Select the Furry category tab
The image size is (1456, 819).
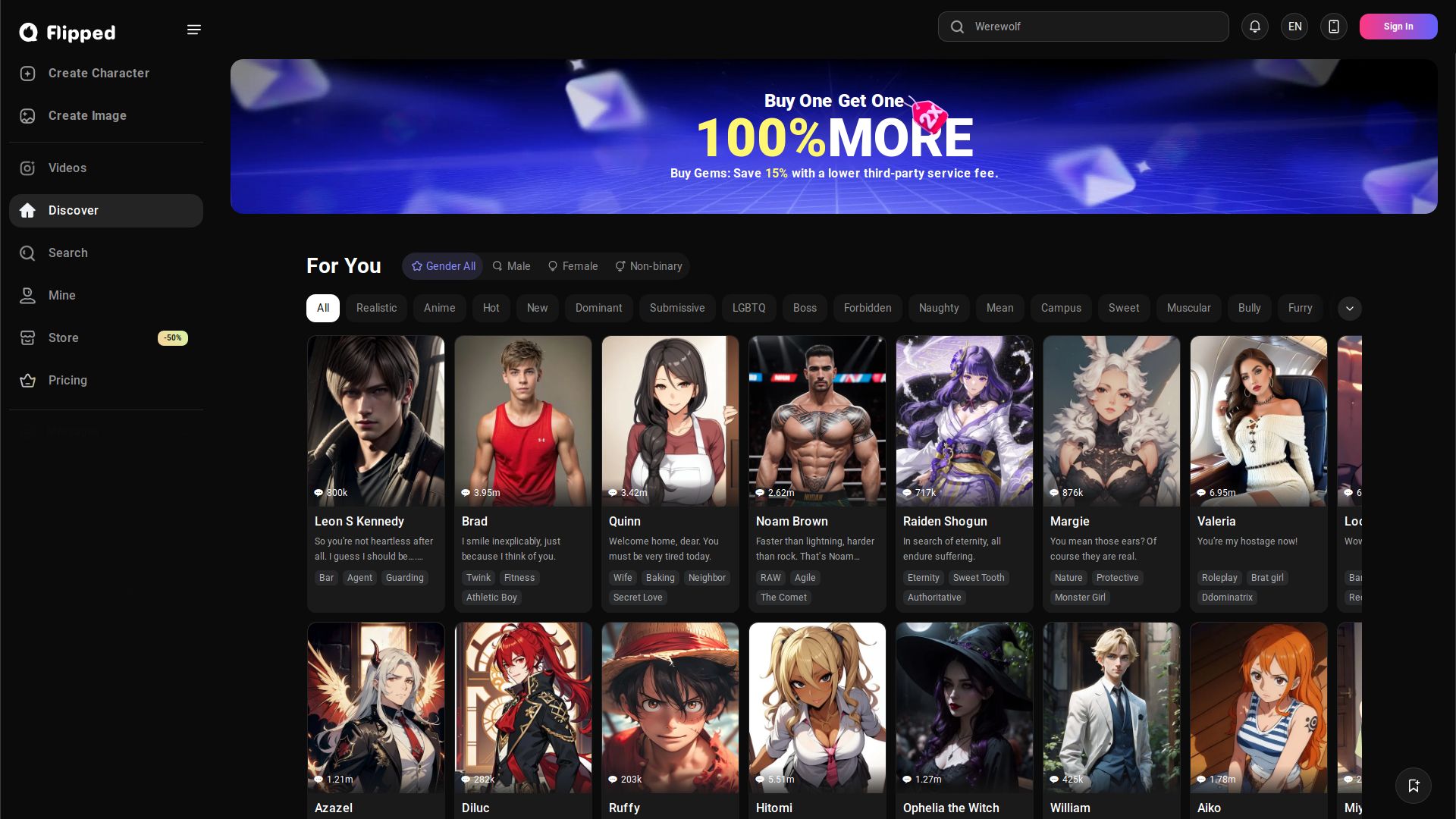(x=1301, y=309)
